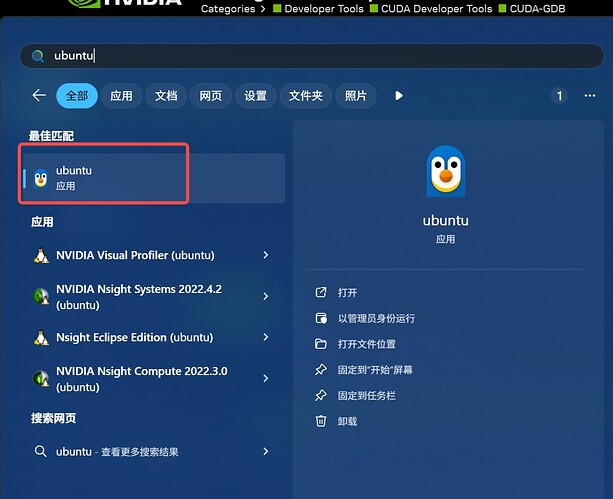This screenshot has width=613, height=499.
Task: Go back with the left arrow
Action: tap(39, 95)
